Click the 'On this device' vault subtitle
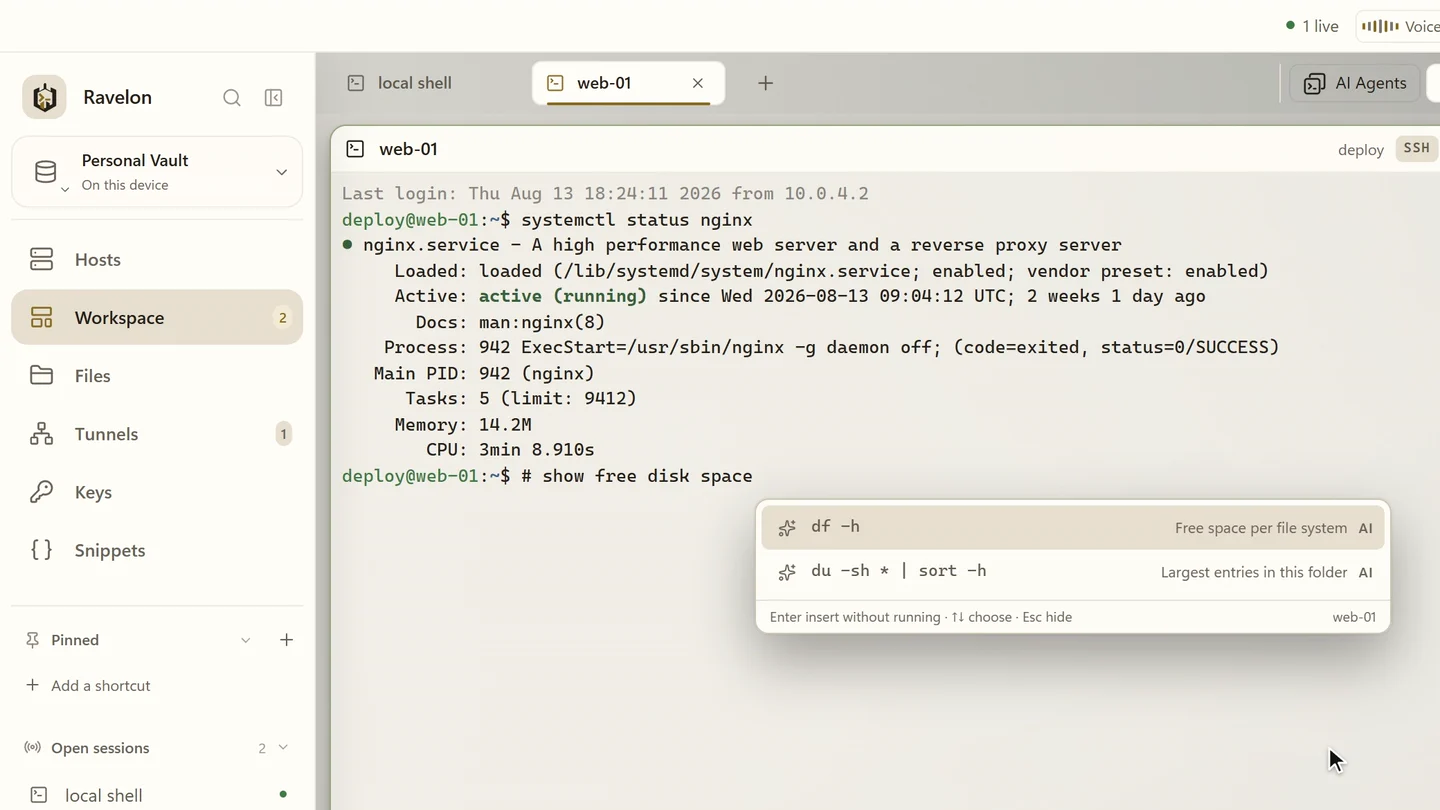1440x810 pixels. [125, 185]
